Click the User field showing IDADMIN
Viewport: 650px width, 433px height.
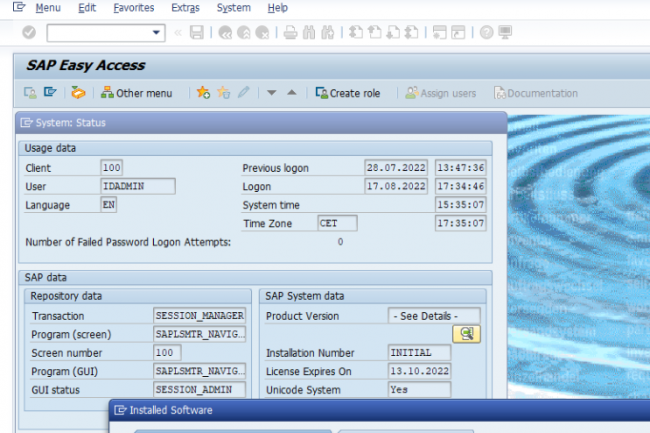point(138,186)
